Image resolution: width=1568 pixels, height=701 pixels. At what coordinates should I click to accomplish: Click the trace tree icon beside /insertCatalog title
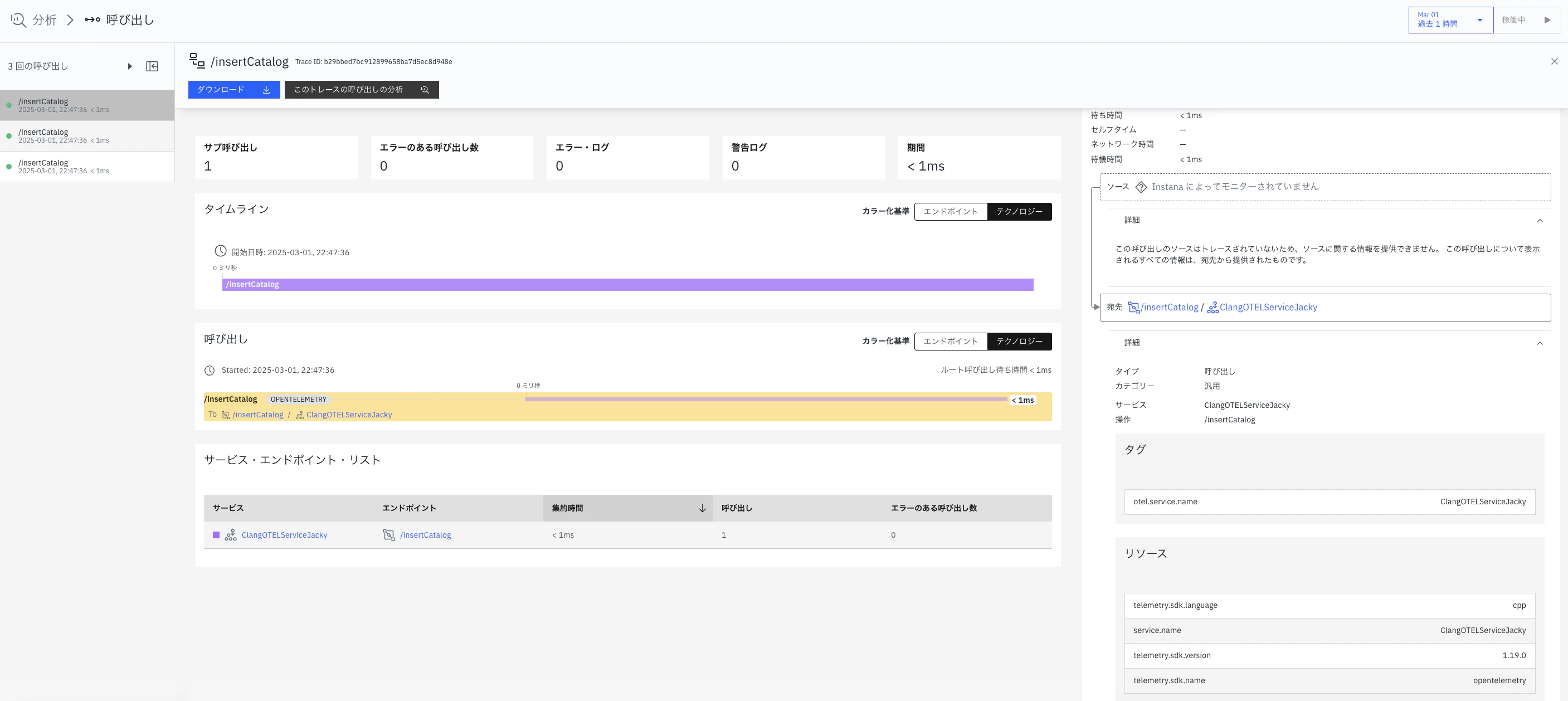197,61
